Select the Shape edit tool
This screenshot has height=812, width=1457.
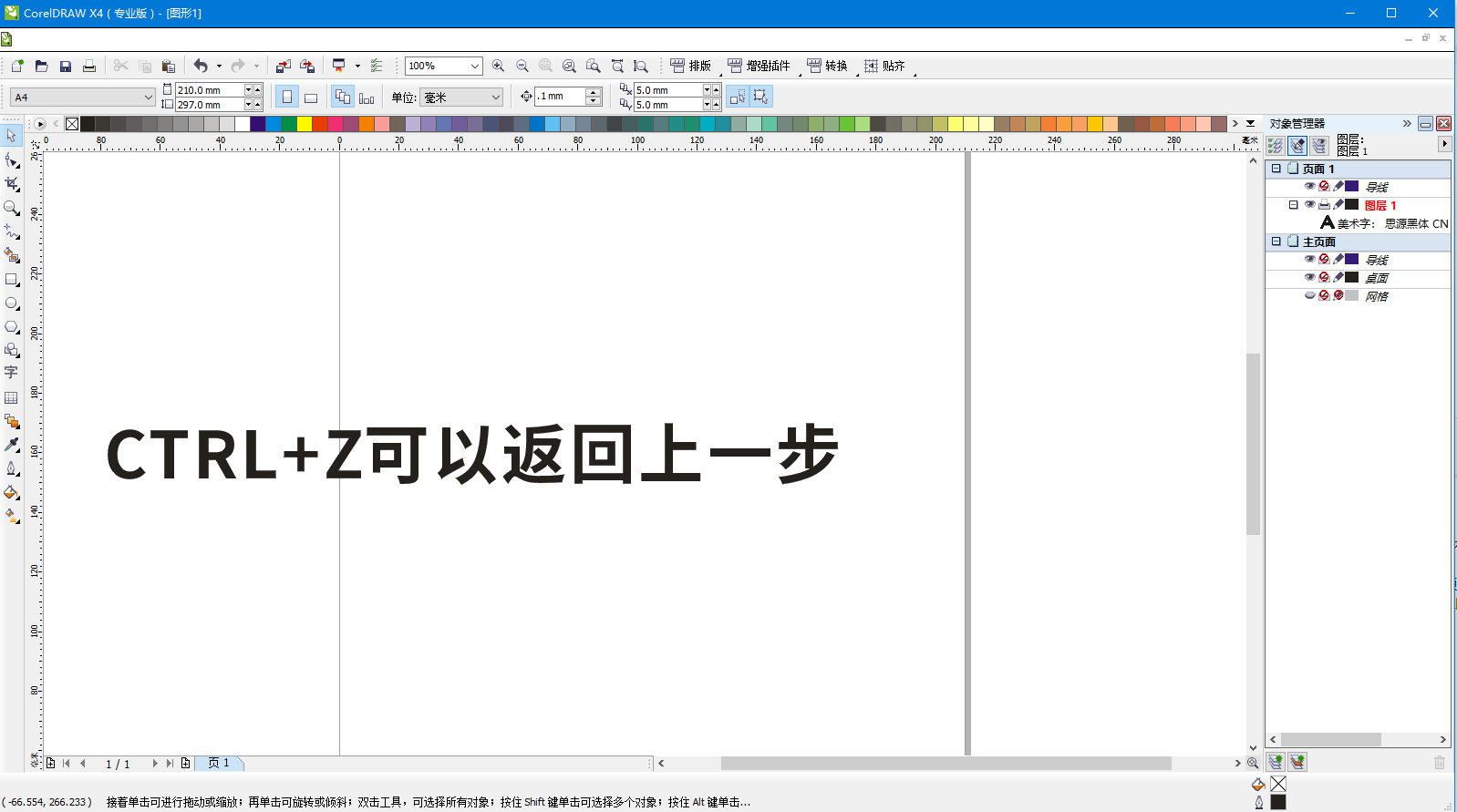(x=11, y=160)
